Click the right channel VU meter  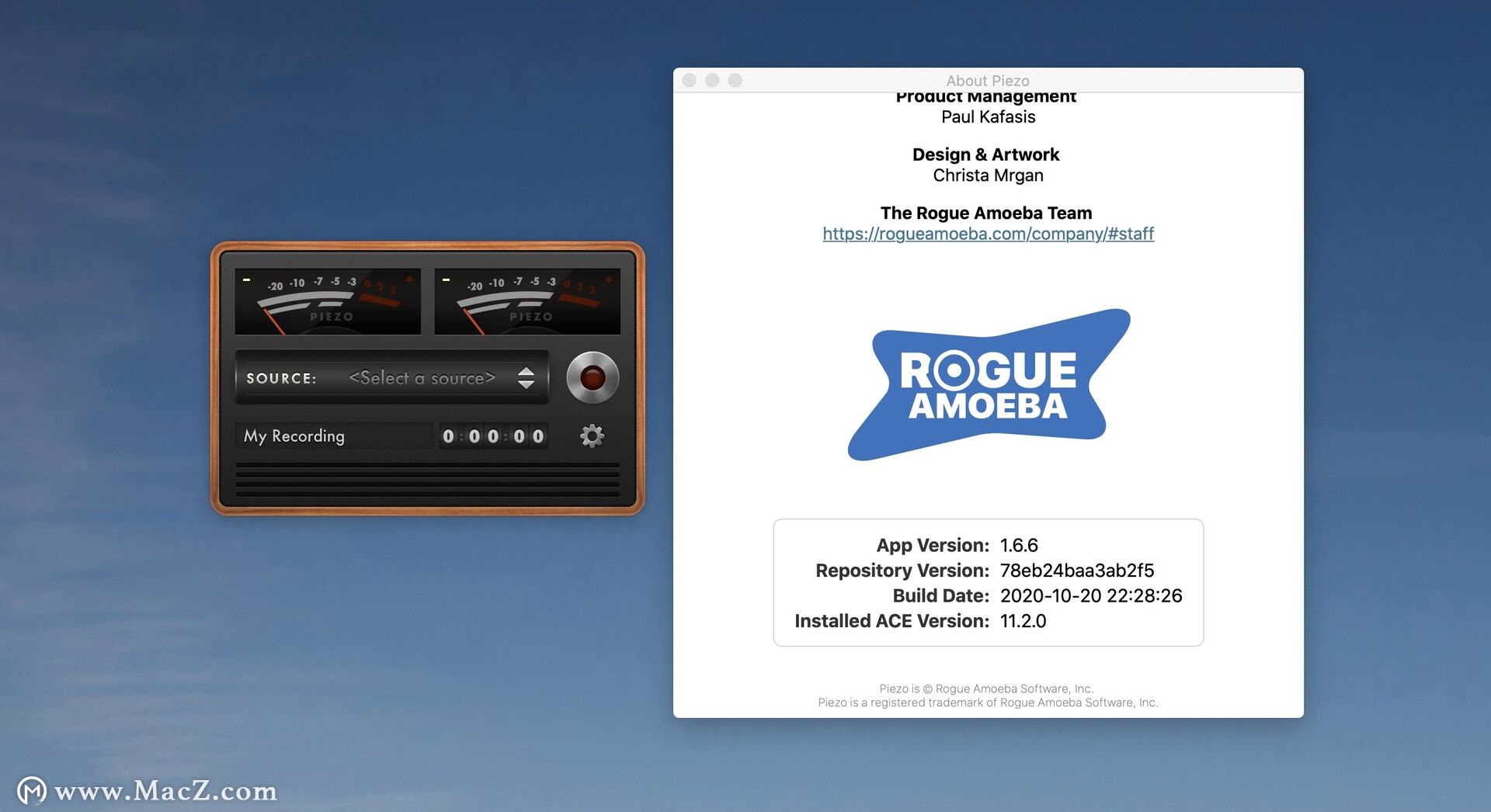point(527,302)
